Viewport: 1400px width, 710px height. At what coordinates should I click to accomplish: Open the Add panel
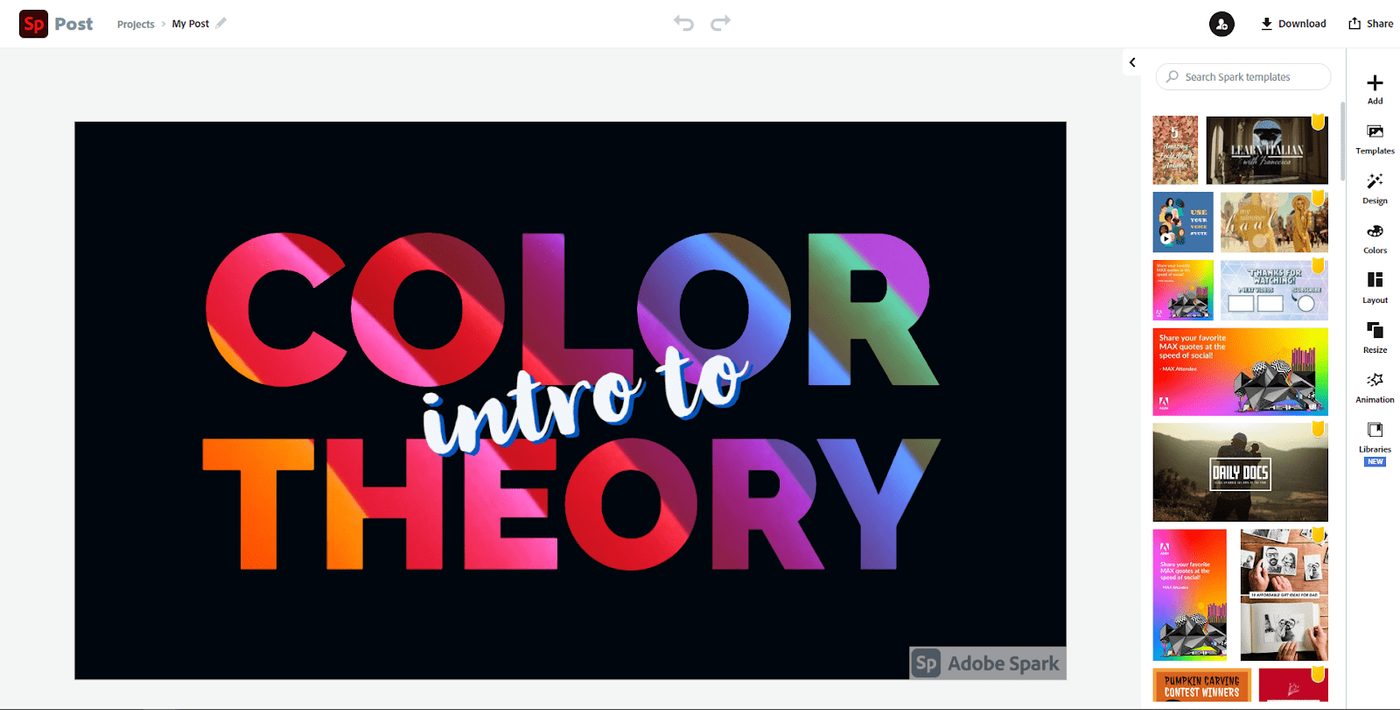tap(1374, 88)
